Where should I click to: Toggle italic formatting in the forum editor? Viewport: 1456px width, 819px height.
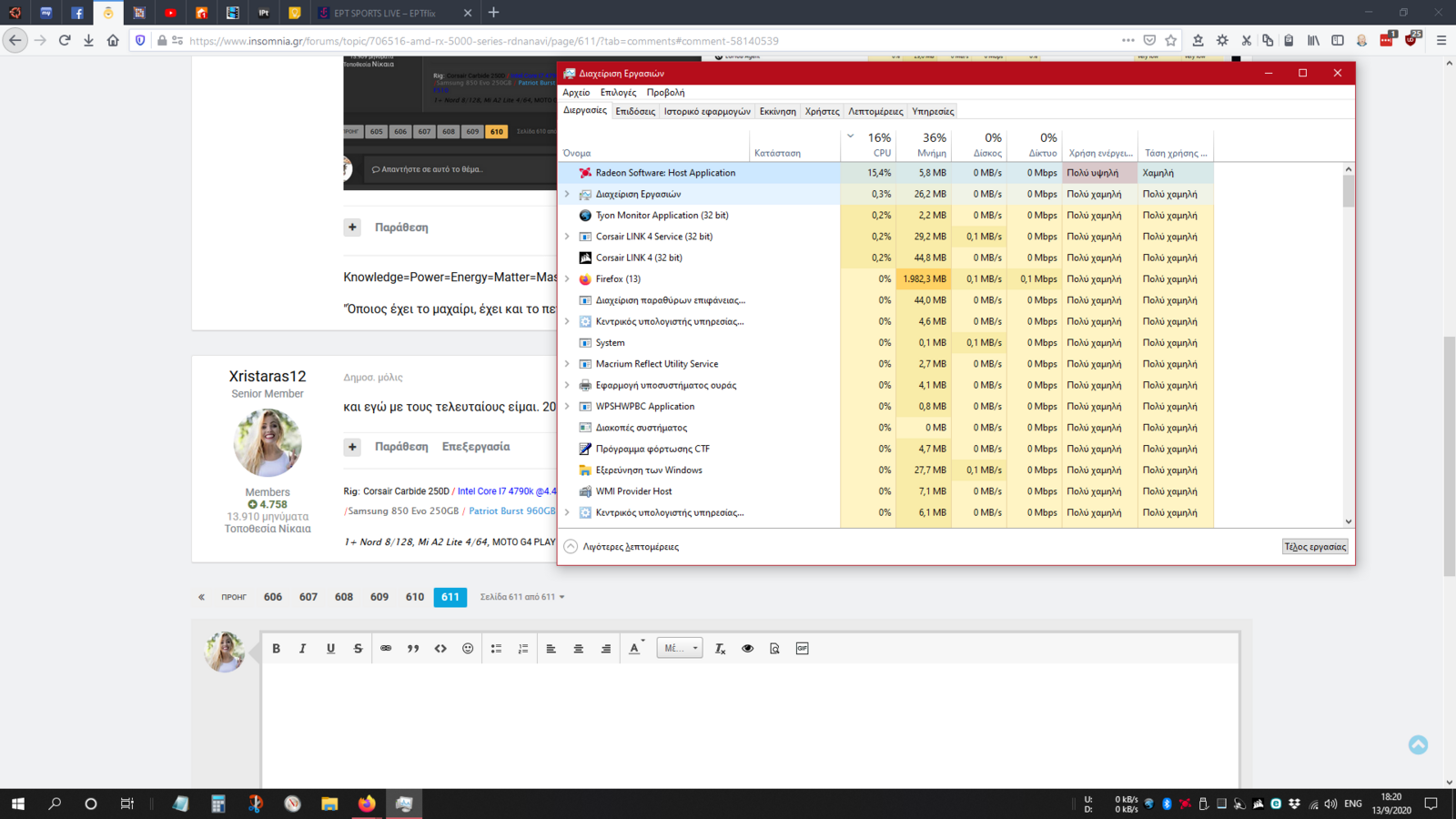303,649
